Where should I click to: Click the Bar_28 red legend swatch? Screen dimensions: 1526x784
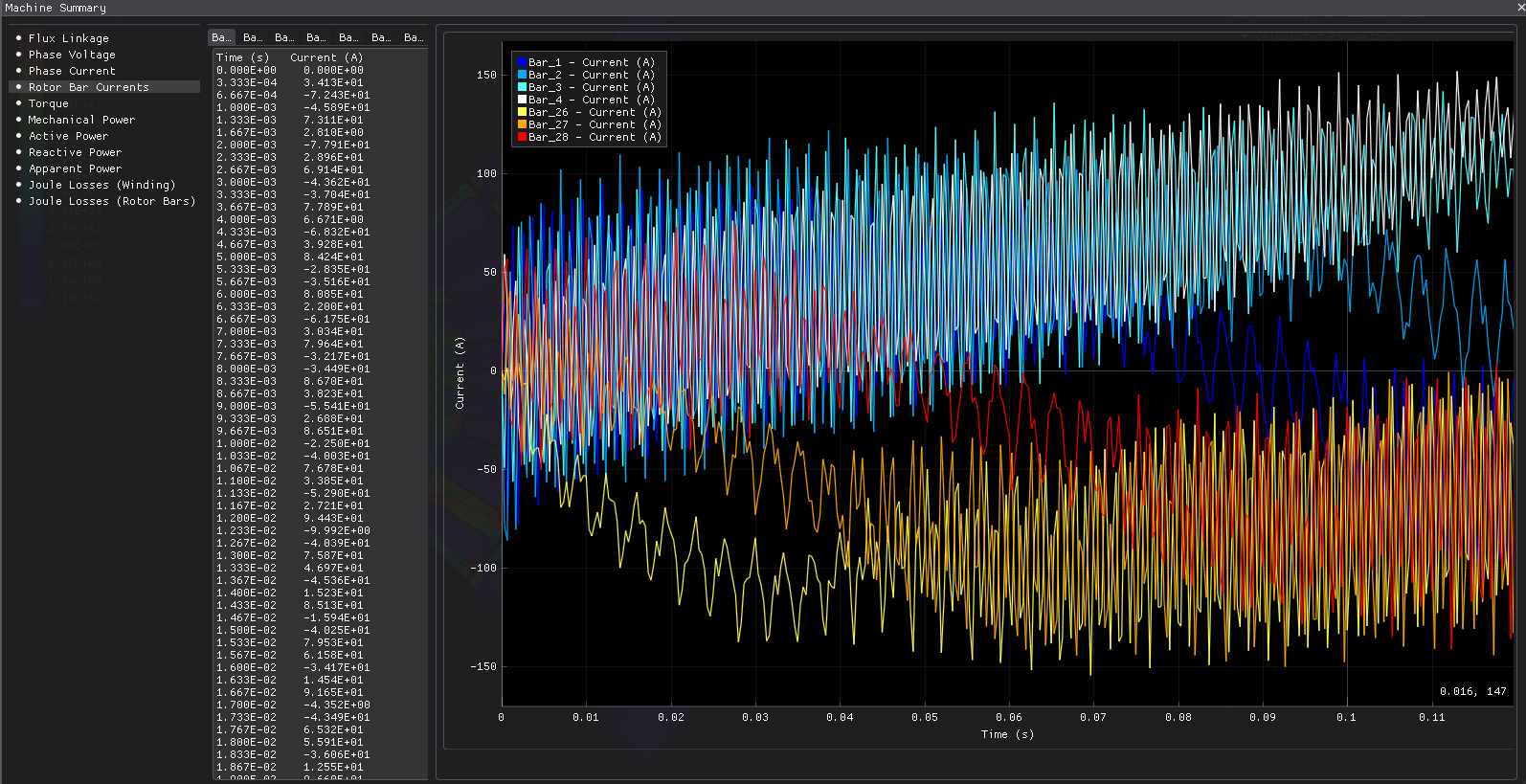coord(523,137)
